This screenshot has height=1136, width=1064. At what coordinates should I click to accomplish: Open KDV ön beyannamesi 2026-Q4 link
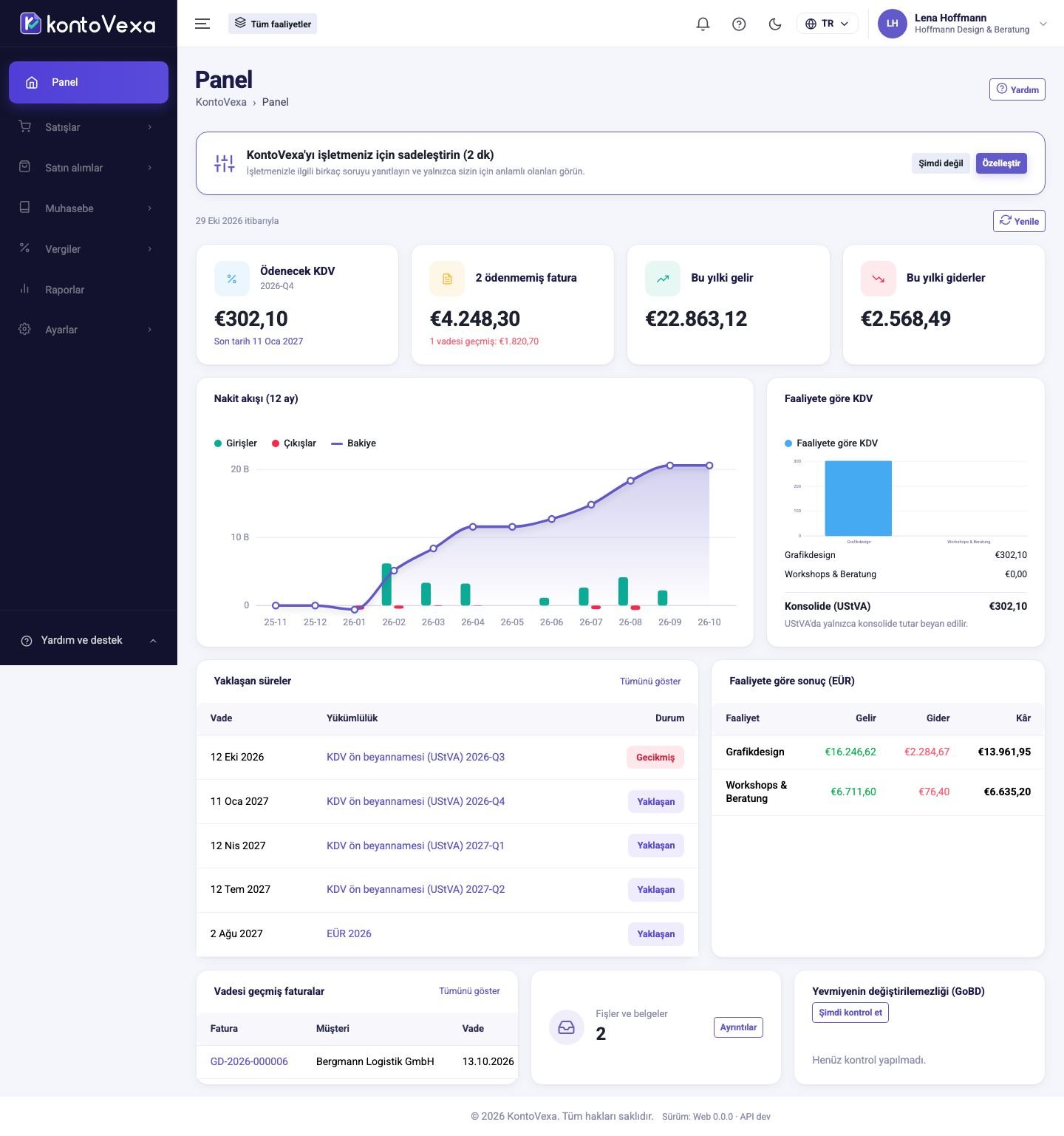(416, 801)
